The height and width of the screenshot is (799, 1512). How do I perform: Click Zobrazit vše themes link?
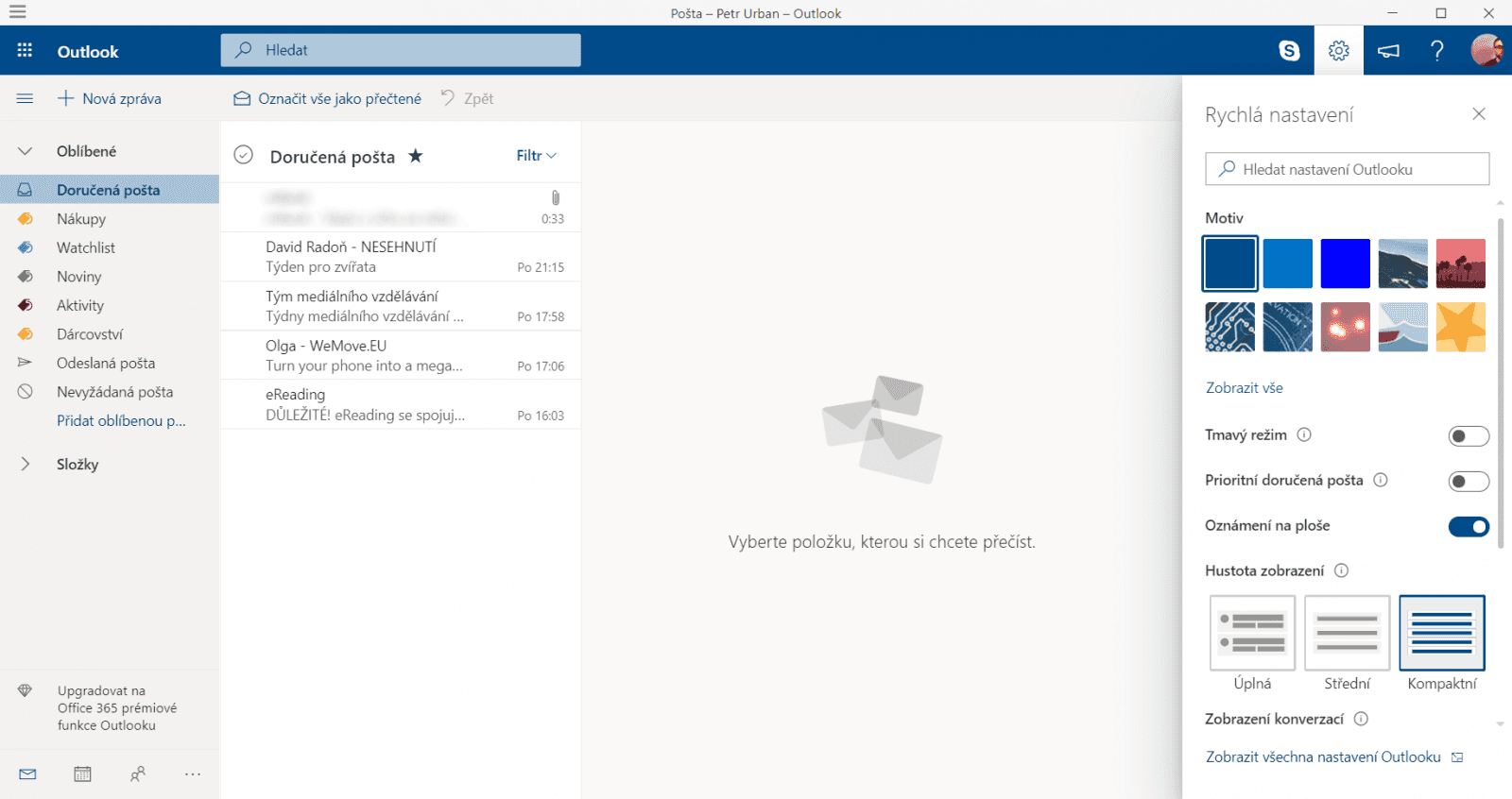coord(1245,388)
